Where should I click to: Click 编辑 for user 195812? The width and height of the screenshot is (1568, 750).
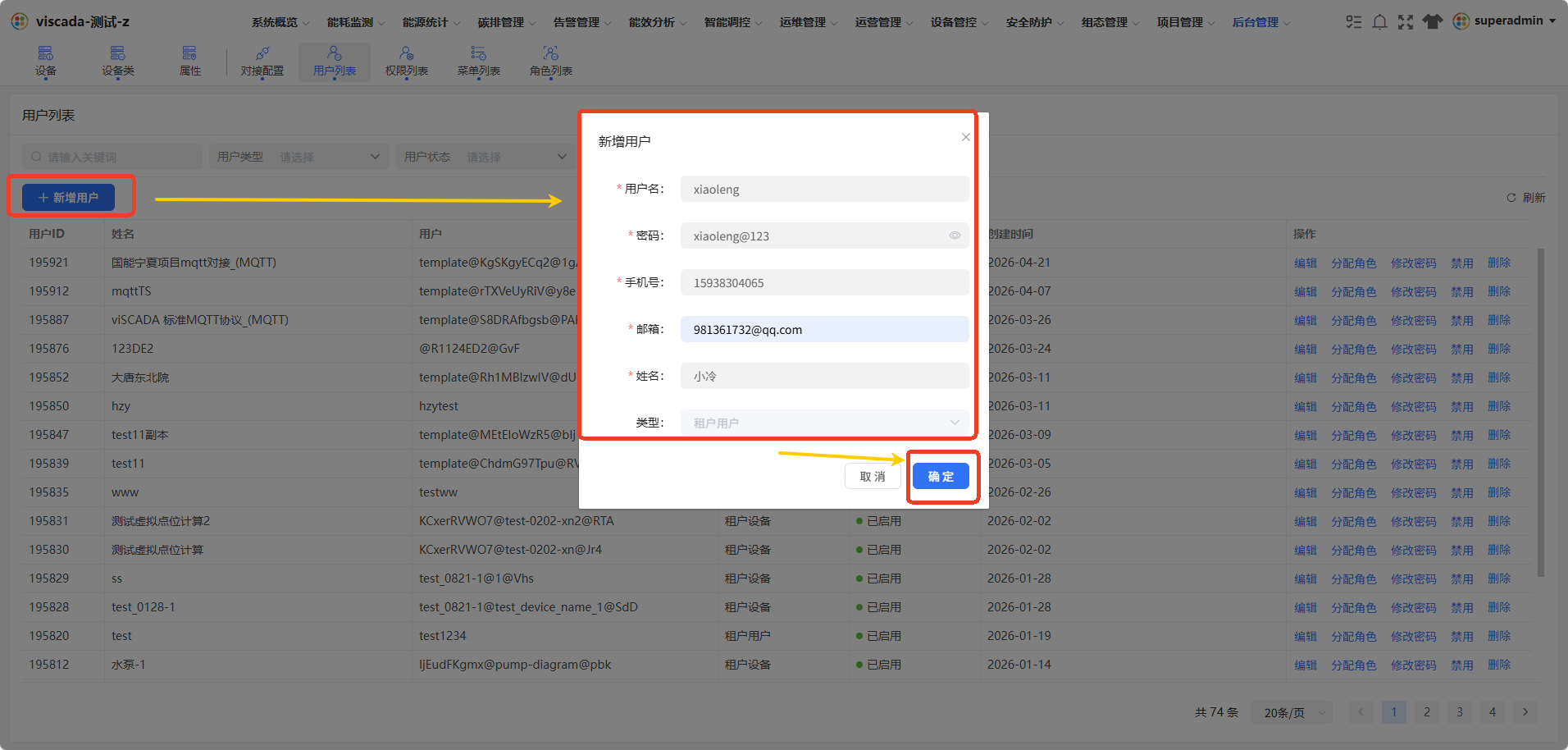pyautogui.click(x=1306, y=665)
